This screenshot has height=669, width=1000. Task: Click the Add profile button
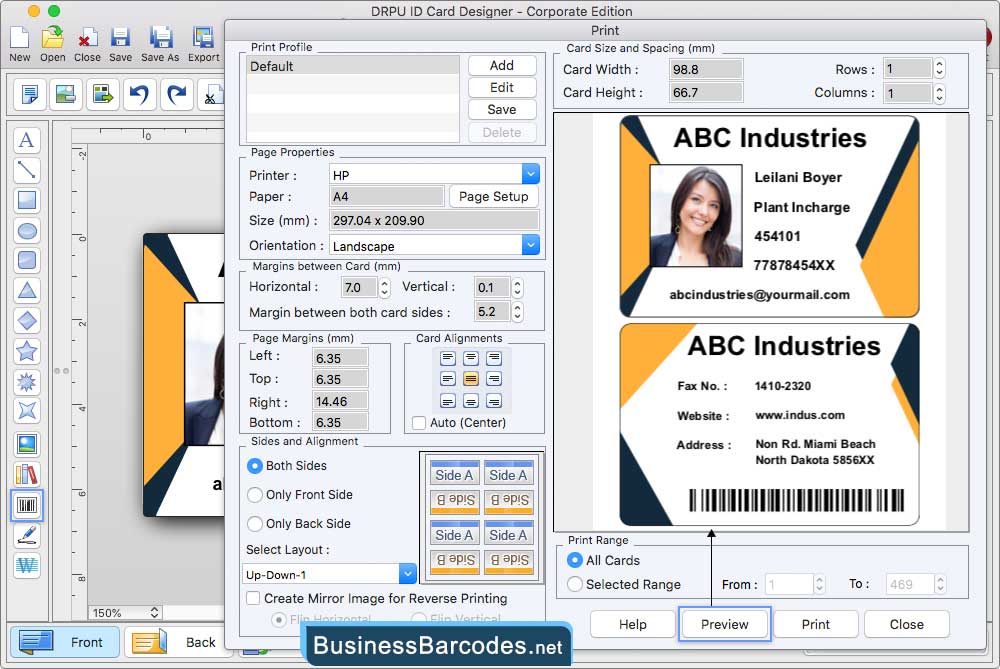[x=502, y=66]
